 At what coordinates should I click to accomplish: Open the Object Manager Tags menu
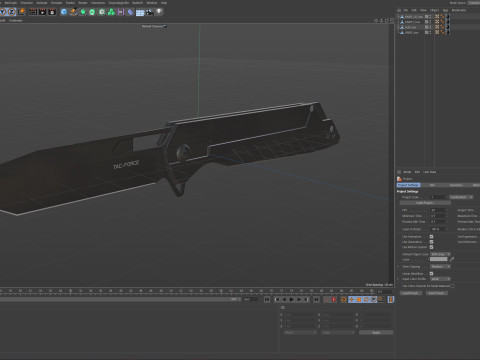coord(445,10)
